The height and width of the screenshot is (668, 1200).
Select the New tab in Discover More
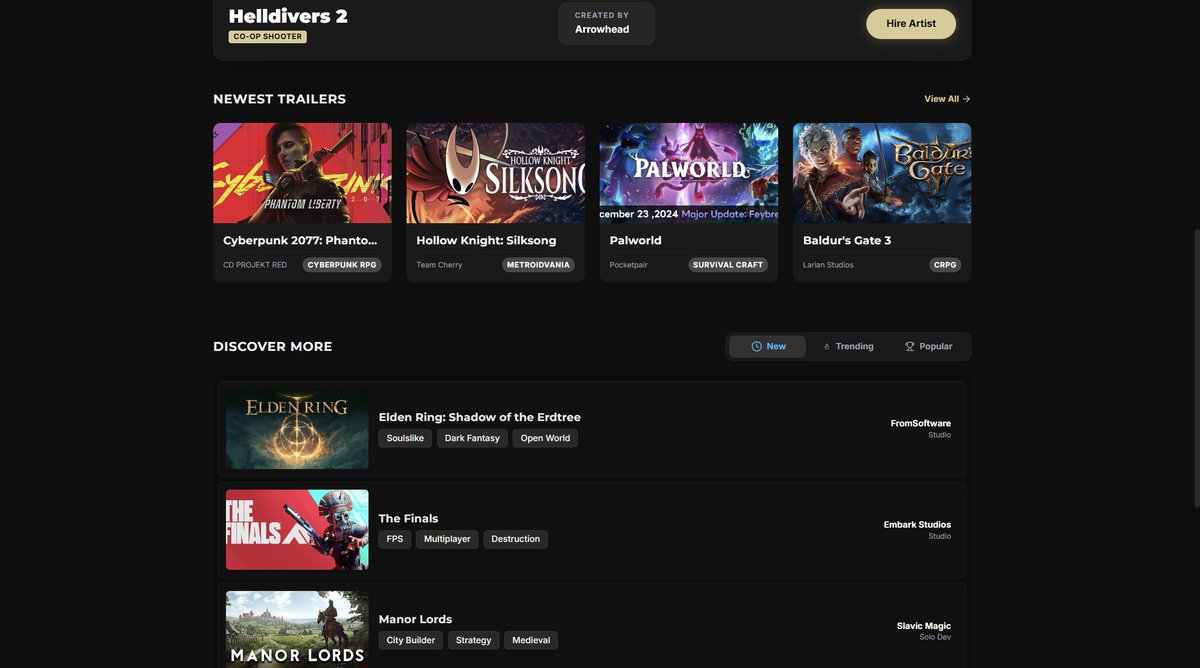pos(767,346)
